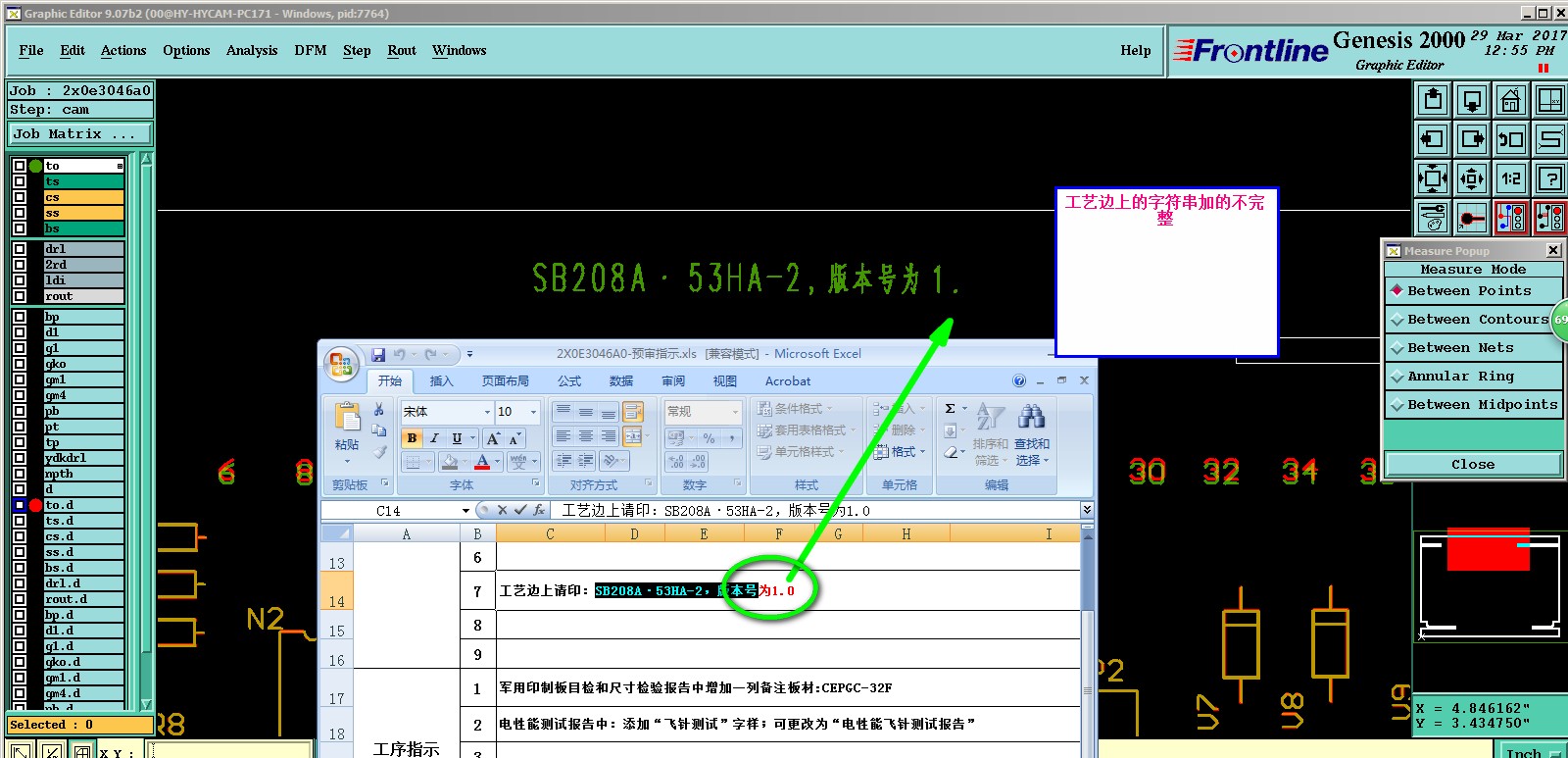Click the zoom in converging arrows icon
The image size is (1568, 758).
1433,178
